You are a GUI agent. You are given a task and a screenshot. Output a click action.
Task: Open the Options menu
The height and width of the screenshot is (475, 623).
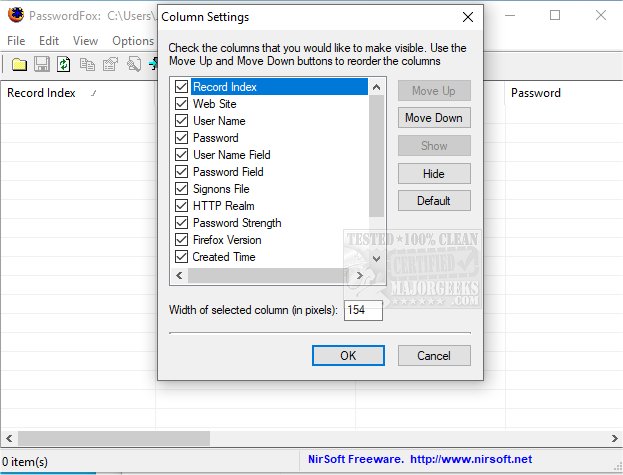(133, 41)
